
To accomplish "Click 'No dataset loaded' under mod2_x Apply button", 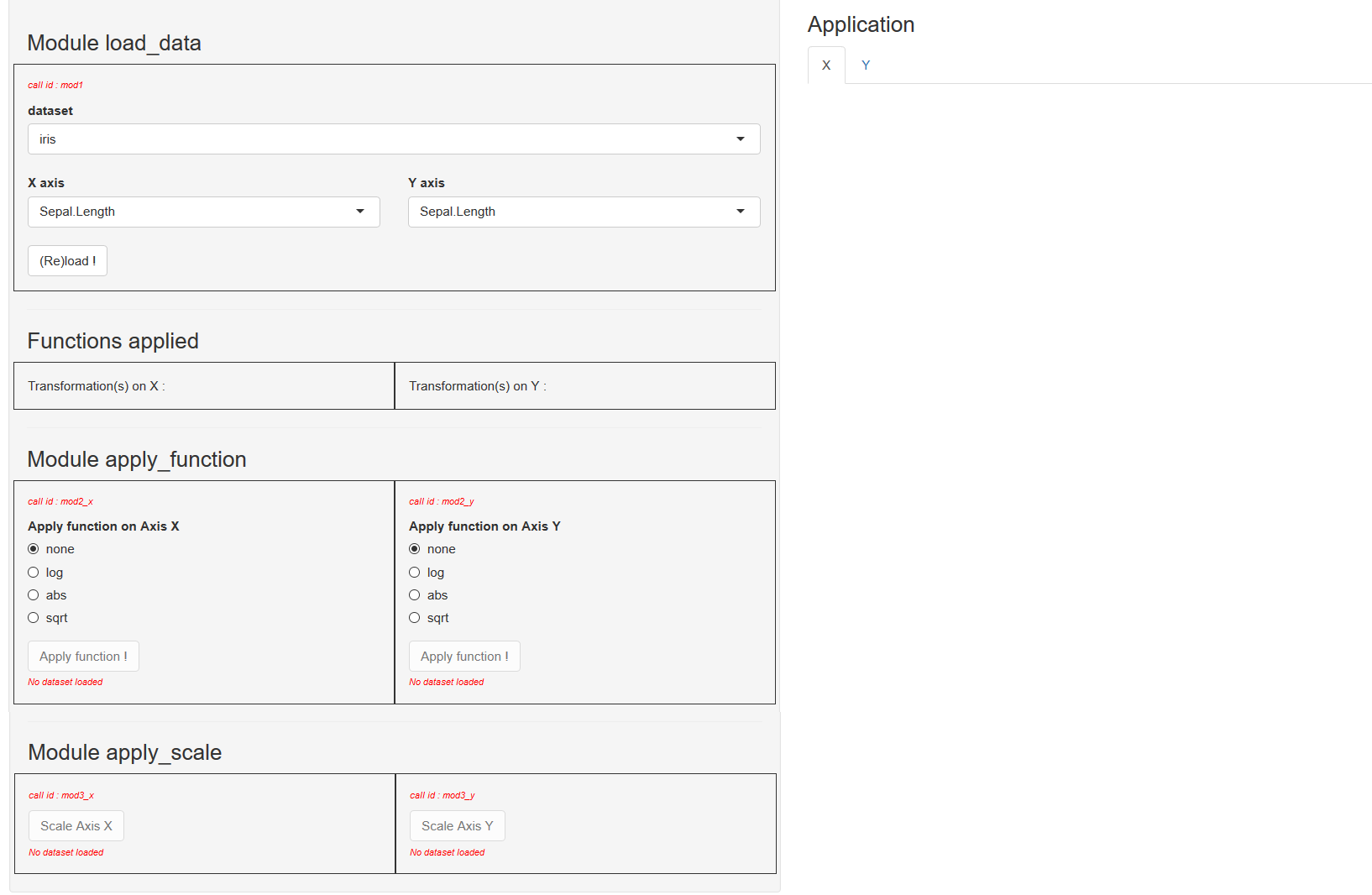I will coord(65,682).
